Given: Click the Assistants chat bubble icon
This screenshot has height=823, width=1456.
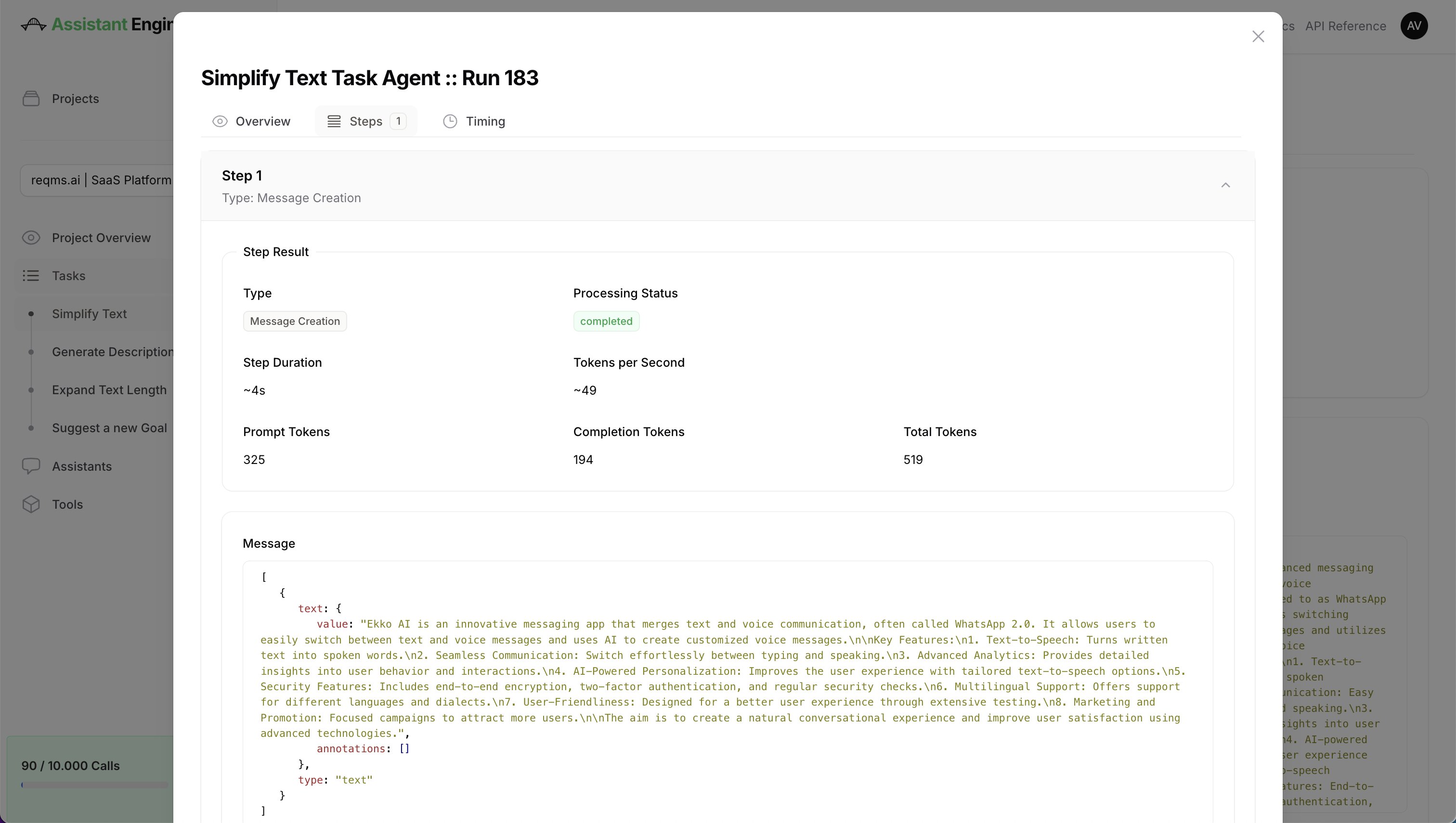Looking at the screenshot, I should coord(31,466).
